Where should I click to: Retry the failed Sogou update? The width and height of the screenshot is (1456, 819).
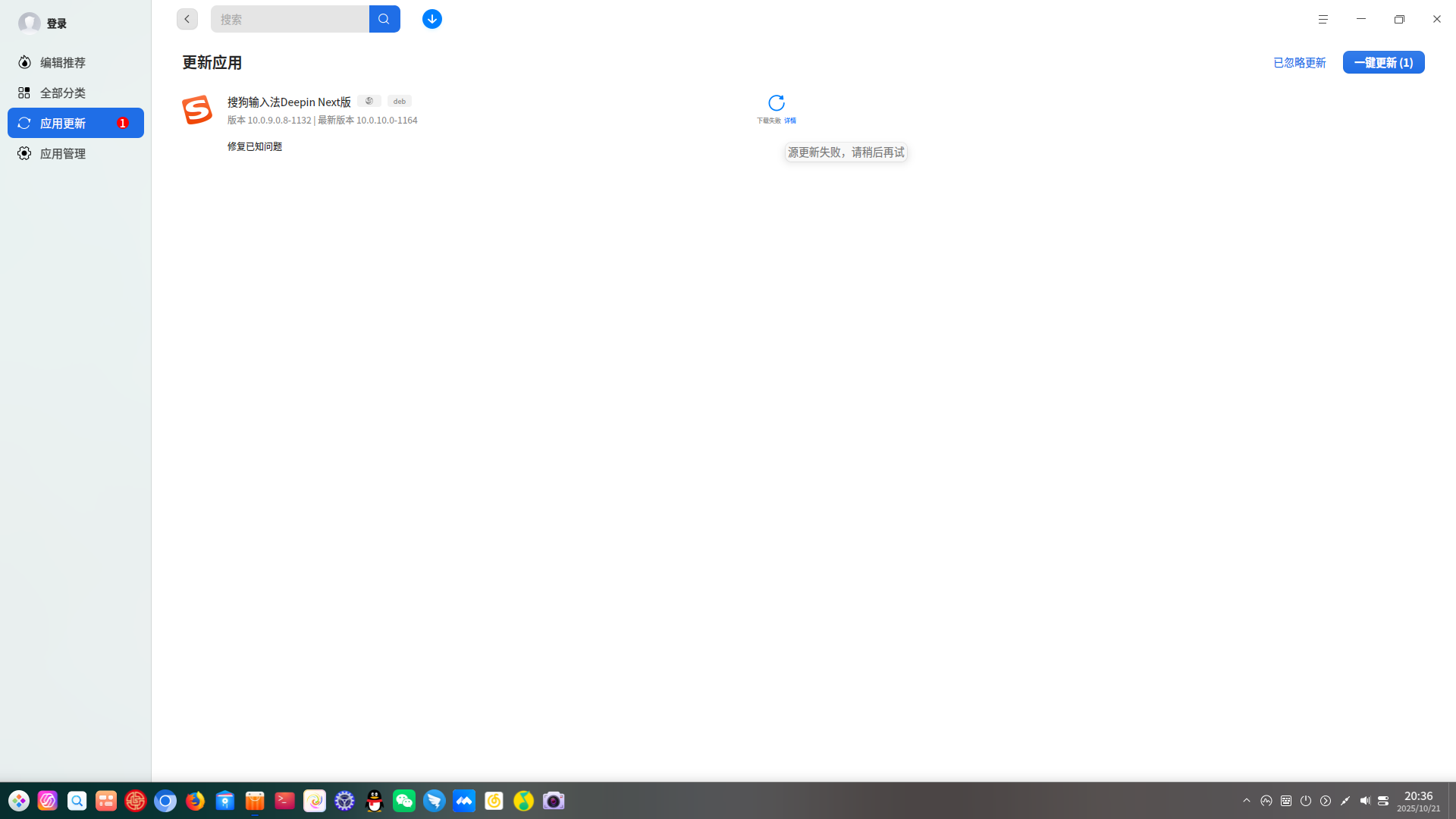point(776,102)
